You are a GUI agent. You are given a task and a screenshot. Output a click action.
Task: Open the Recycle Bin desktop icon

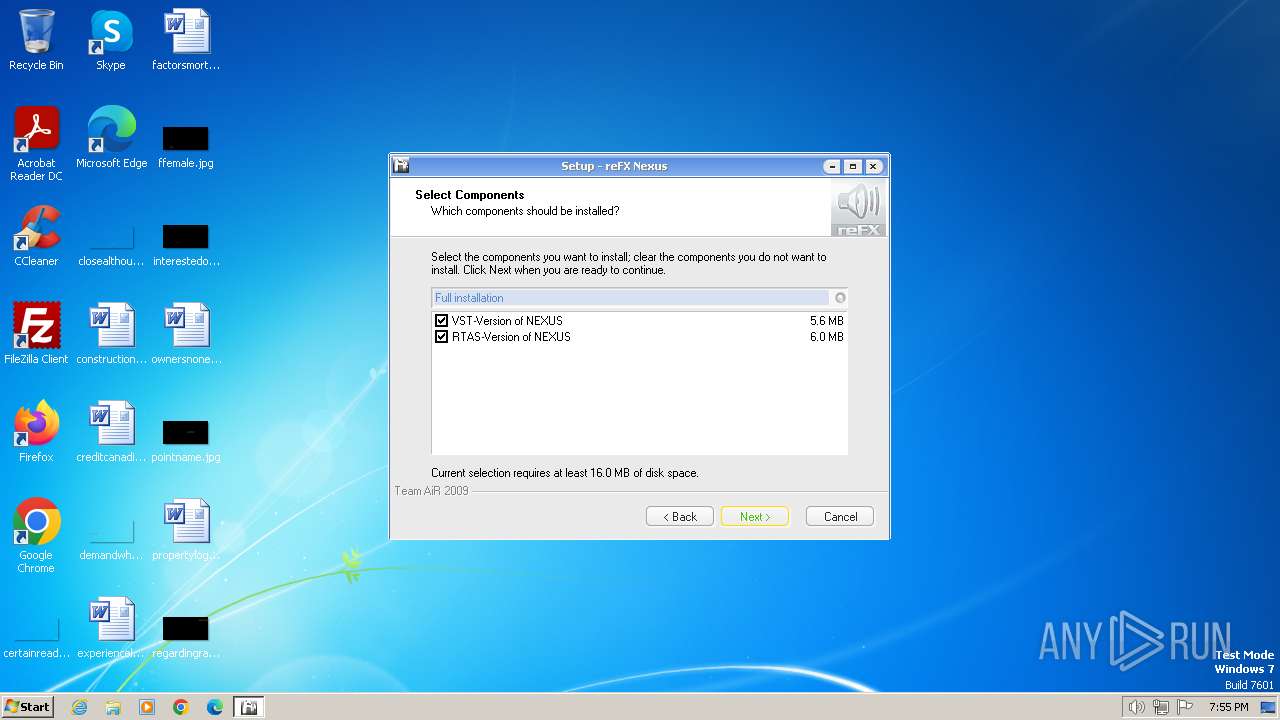click(x=36, y=40)
